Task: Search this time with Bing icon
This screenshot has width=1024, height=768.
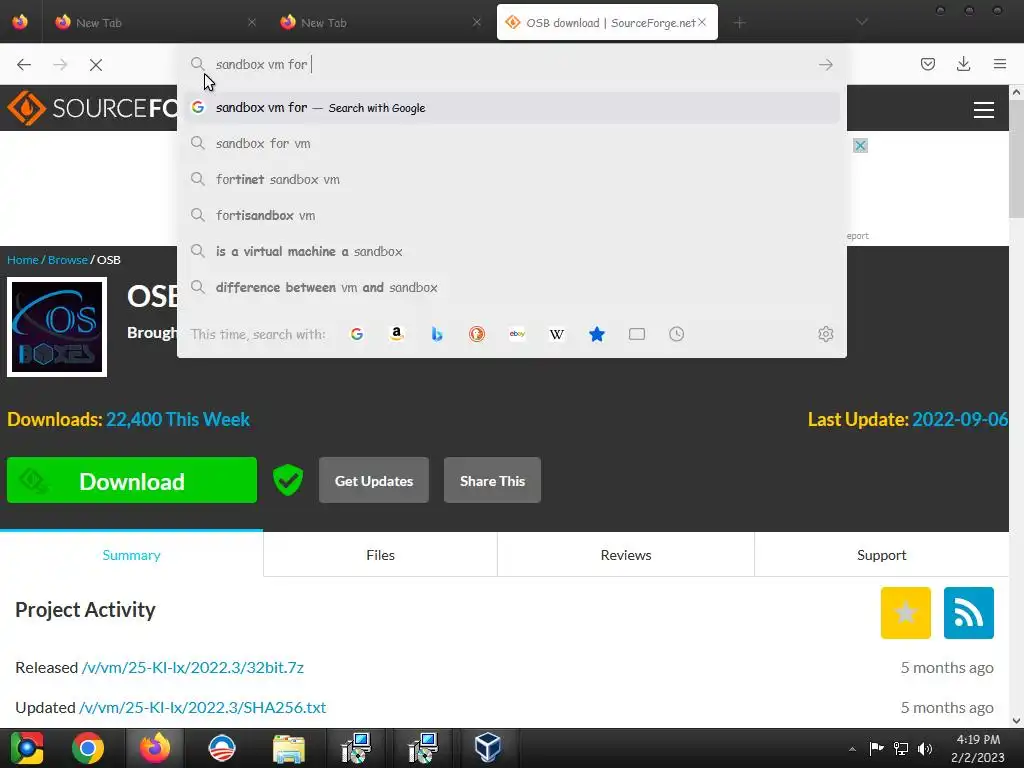Action: (x=437, y=334)
